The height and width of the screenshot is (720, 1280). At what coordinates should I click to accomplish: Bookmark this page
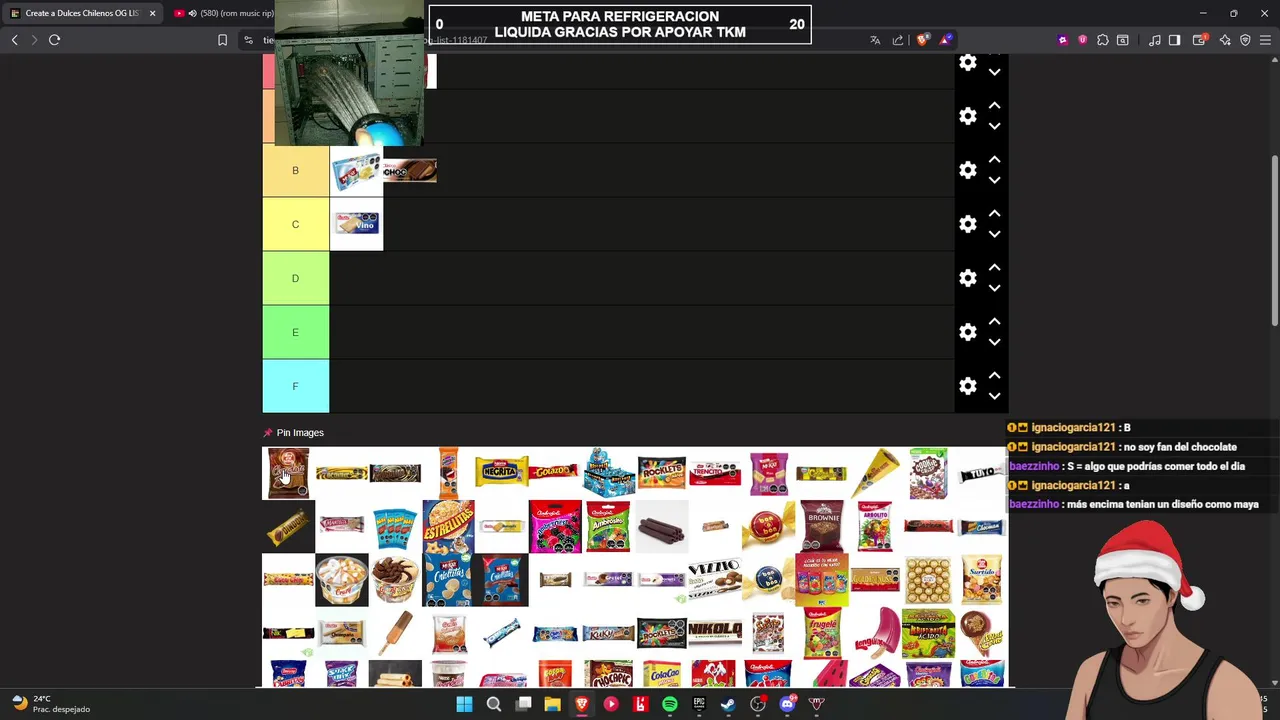222,40
